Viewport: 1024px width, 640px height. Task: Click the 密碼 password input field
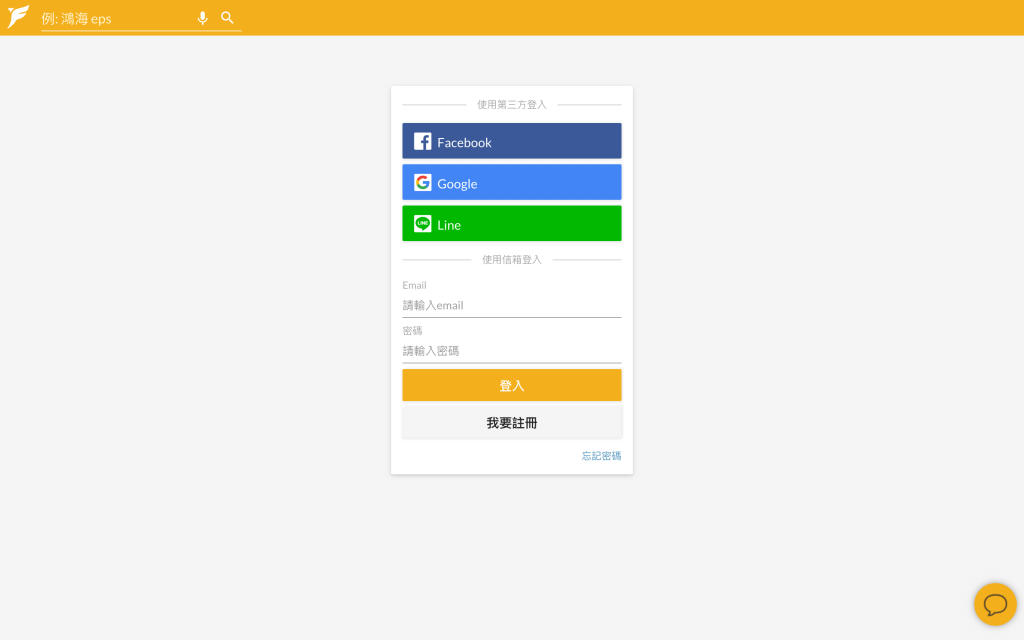511,351
